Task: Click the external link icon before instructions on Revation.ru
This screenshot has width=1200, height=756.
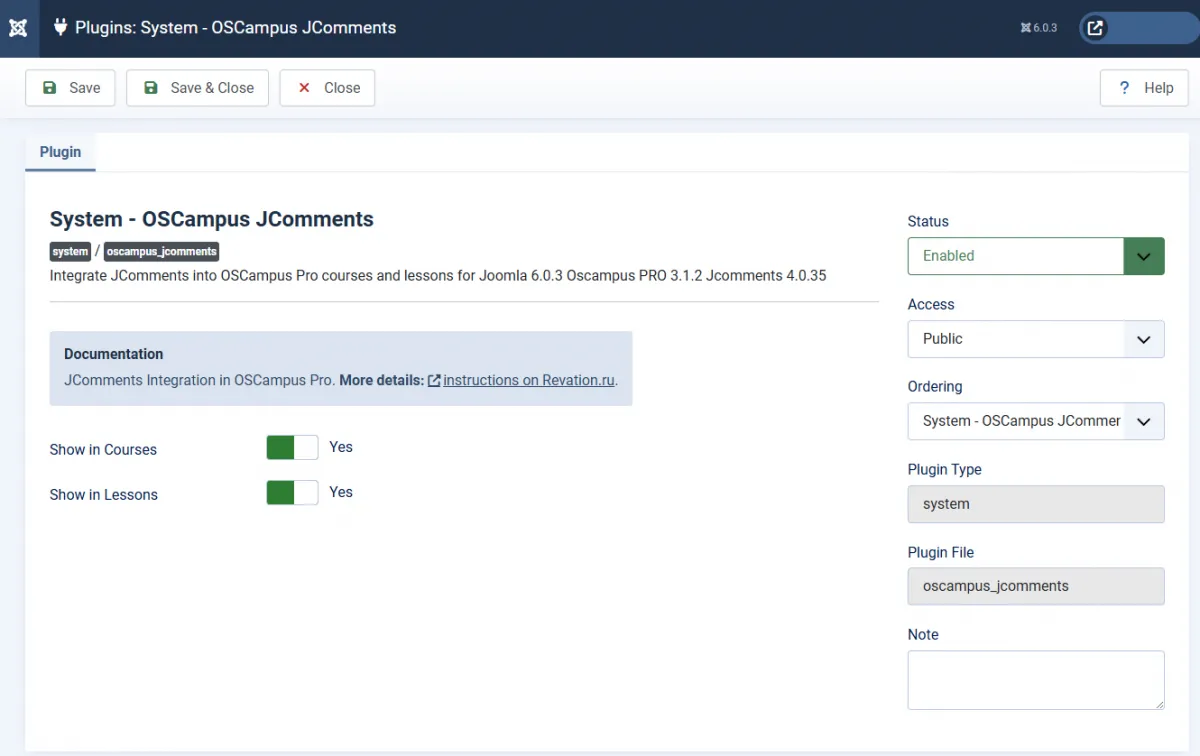Action: pyautogui.click(x=434, y=381)
